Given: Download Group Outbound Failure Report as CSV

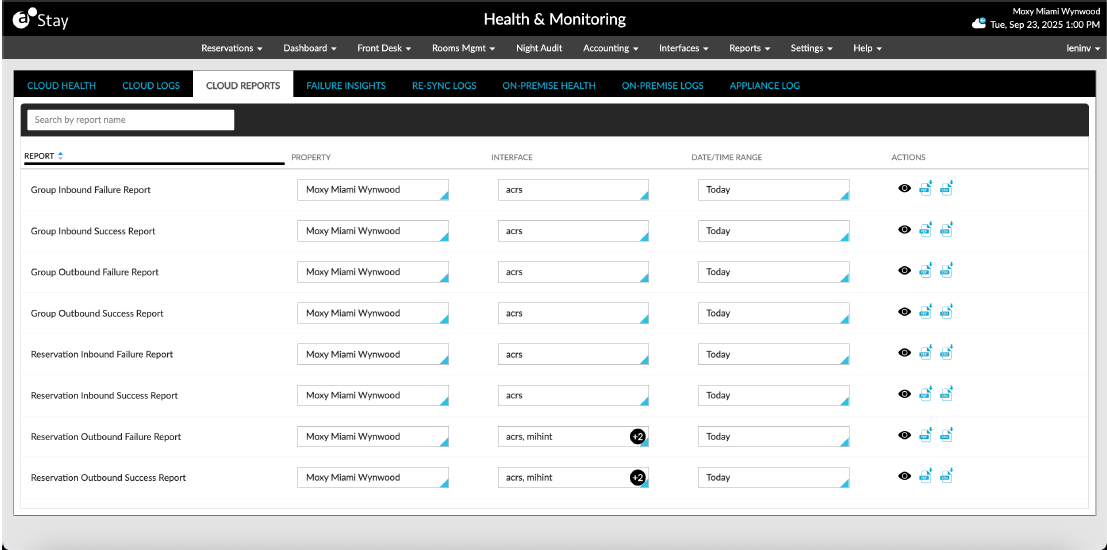Looking at the screenshot, I should click(947, 270).
